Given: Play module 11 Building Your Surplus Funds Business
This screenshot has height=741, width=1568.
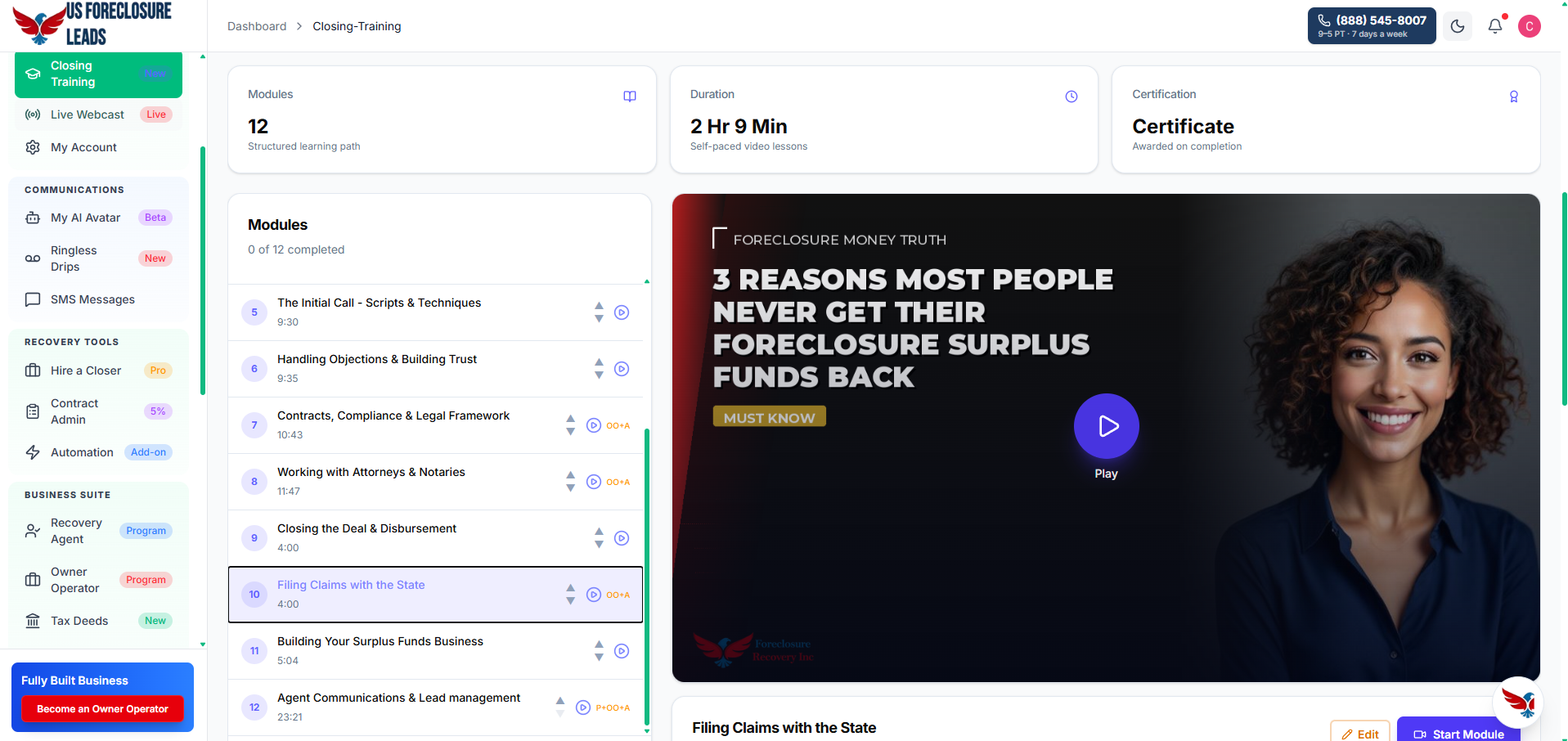Looking at the screenshot, I should tap(622, 651).
